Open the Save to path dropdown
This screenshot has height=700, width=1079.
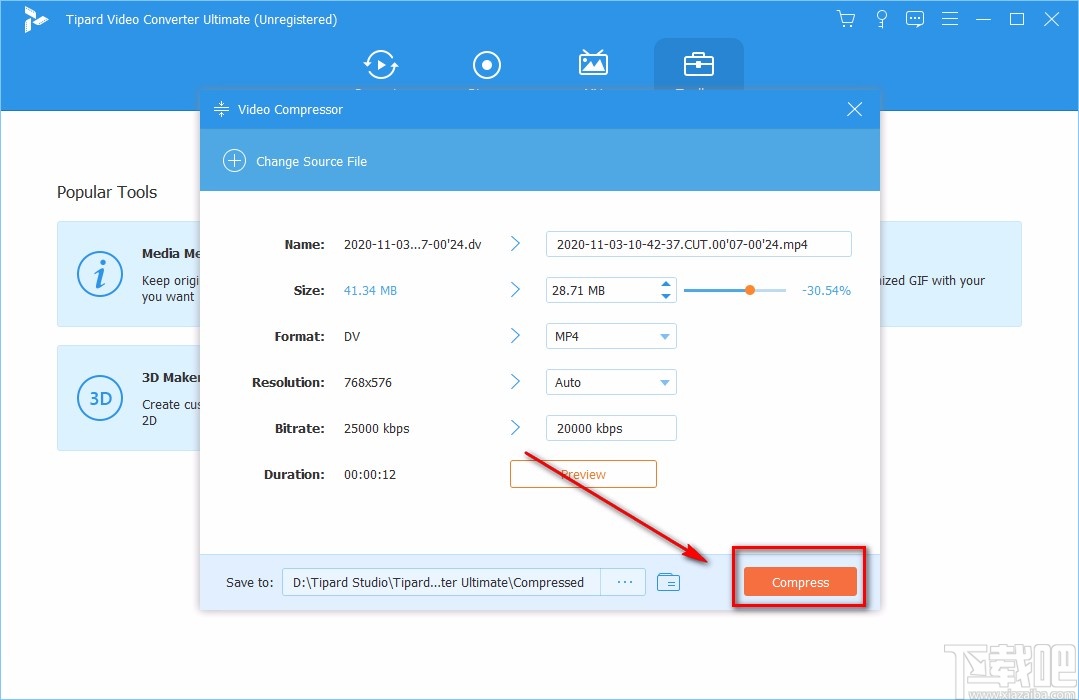[x=441, y=583]
